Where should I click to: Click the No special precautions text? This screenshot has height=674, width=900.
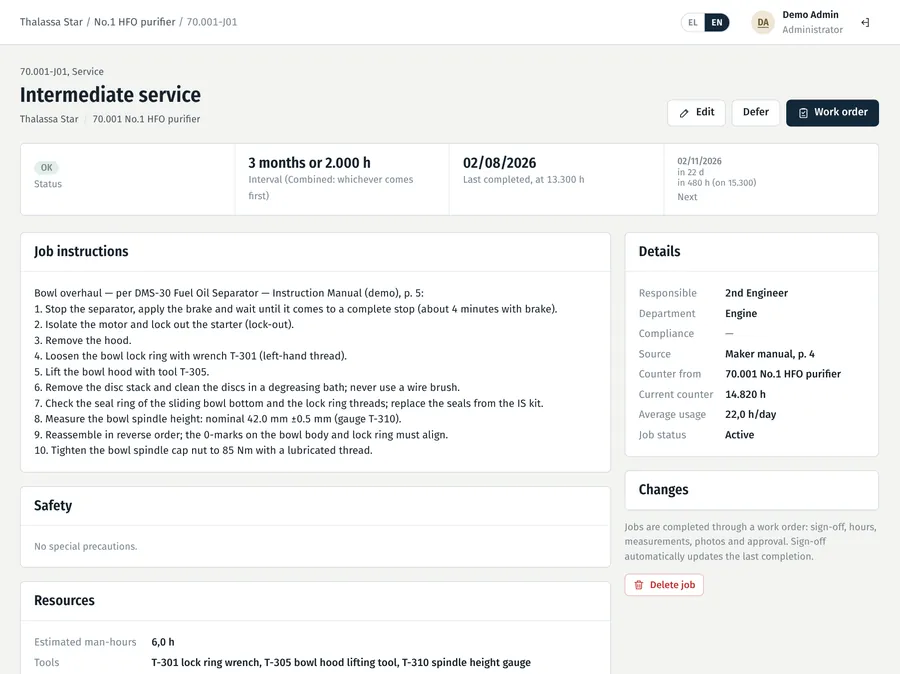(86, 547)
